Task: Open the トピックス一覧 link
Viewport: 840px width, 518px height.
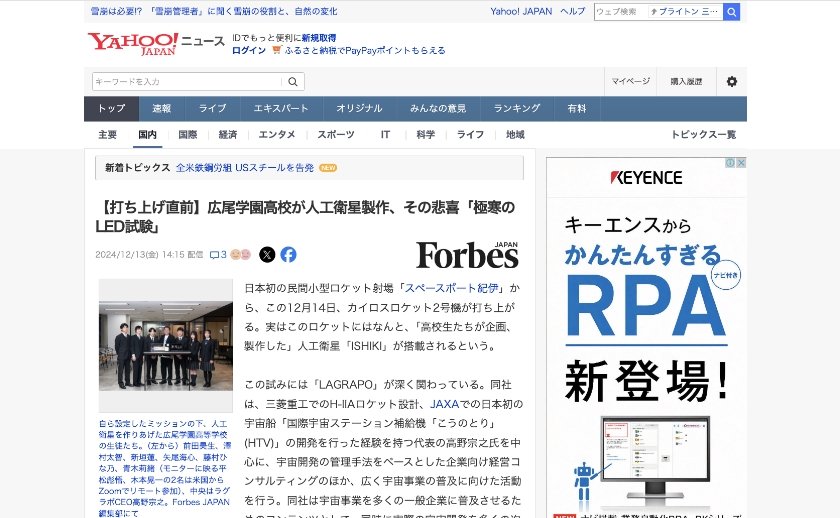Action: (702, 135)
